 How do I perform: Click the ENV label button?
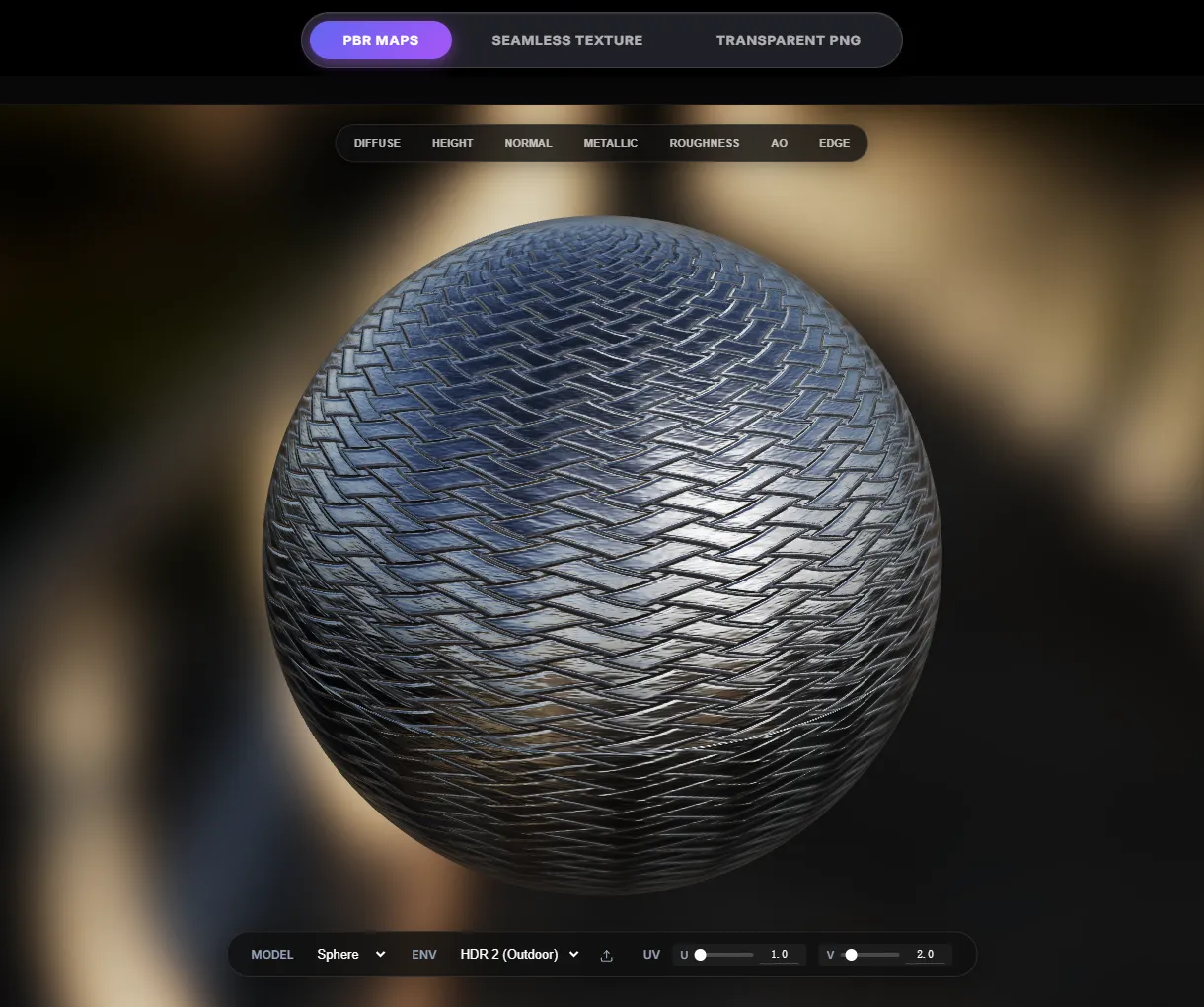[x=423, y=955]
